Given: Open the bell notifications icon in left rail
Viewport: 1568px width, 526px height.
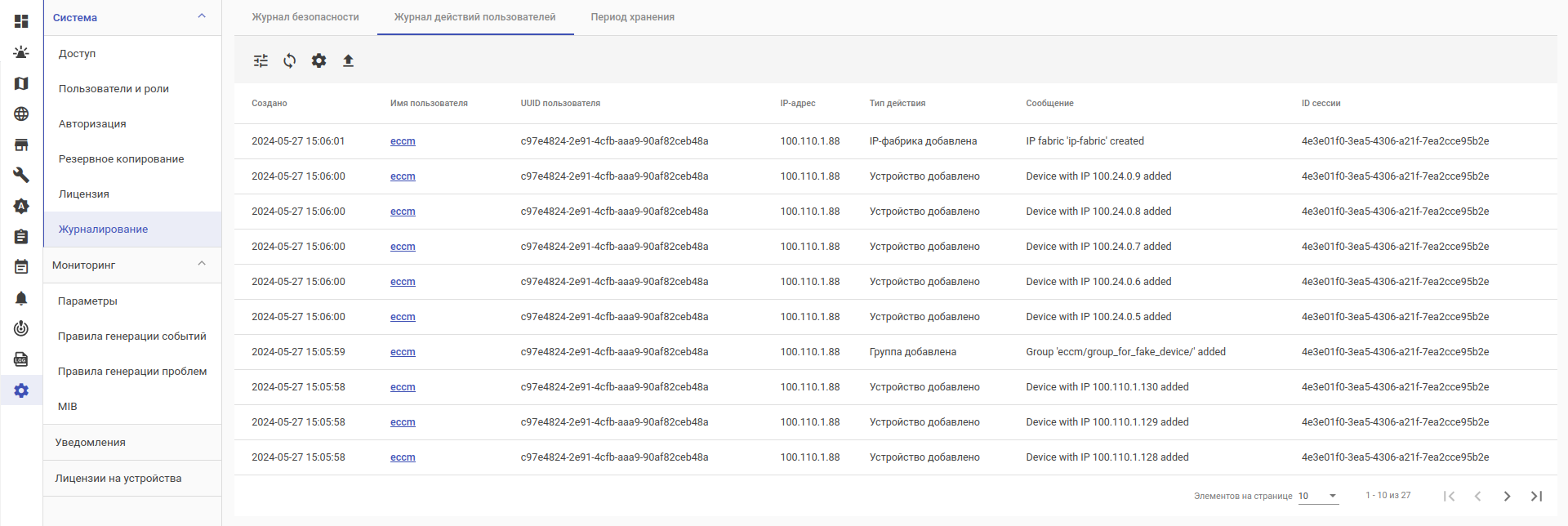Looking at the screenshot, I should pyautogui.click(x=21, y=298).
